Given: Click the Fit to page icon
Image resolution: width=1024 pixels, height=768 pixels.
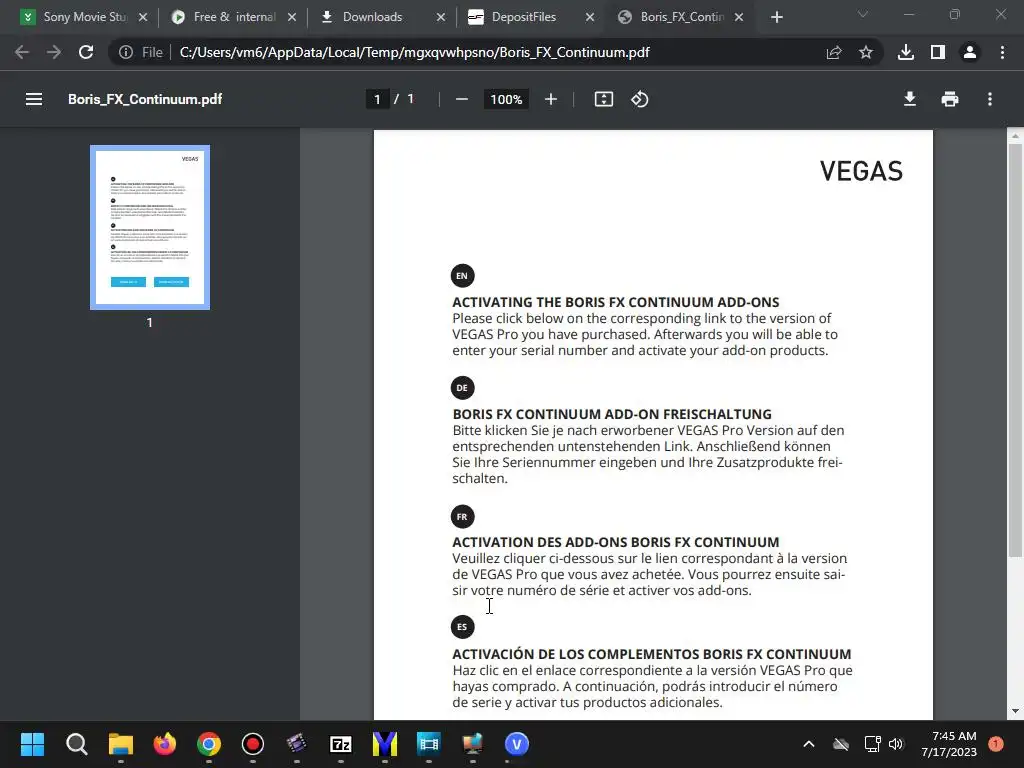Looking at the screenshot, I should [603, 99].
